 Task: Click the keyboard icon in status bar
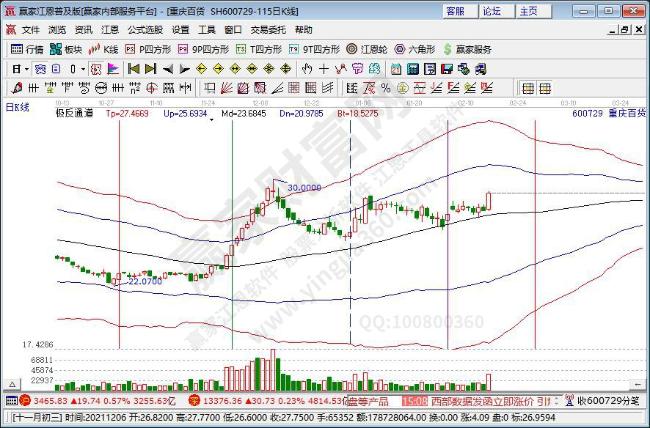click(11, 401)
